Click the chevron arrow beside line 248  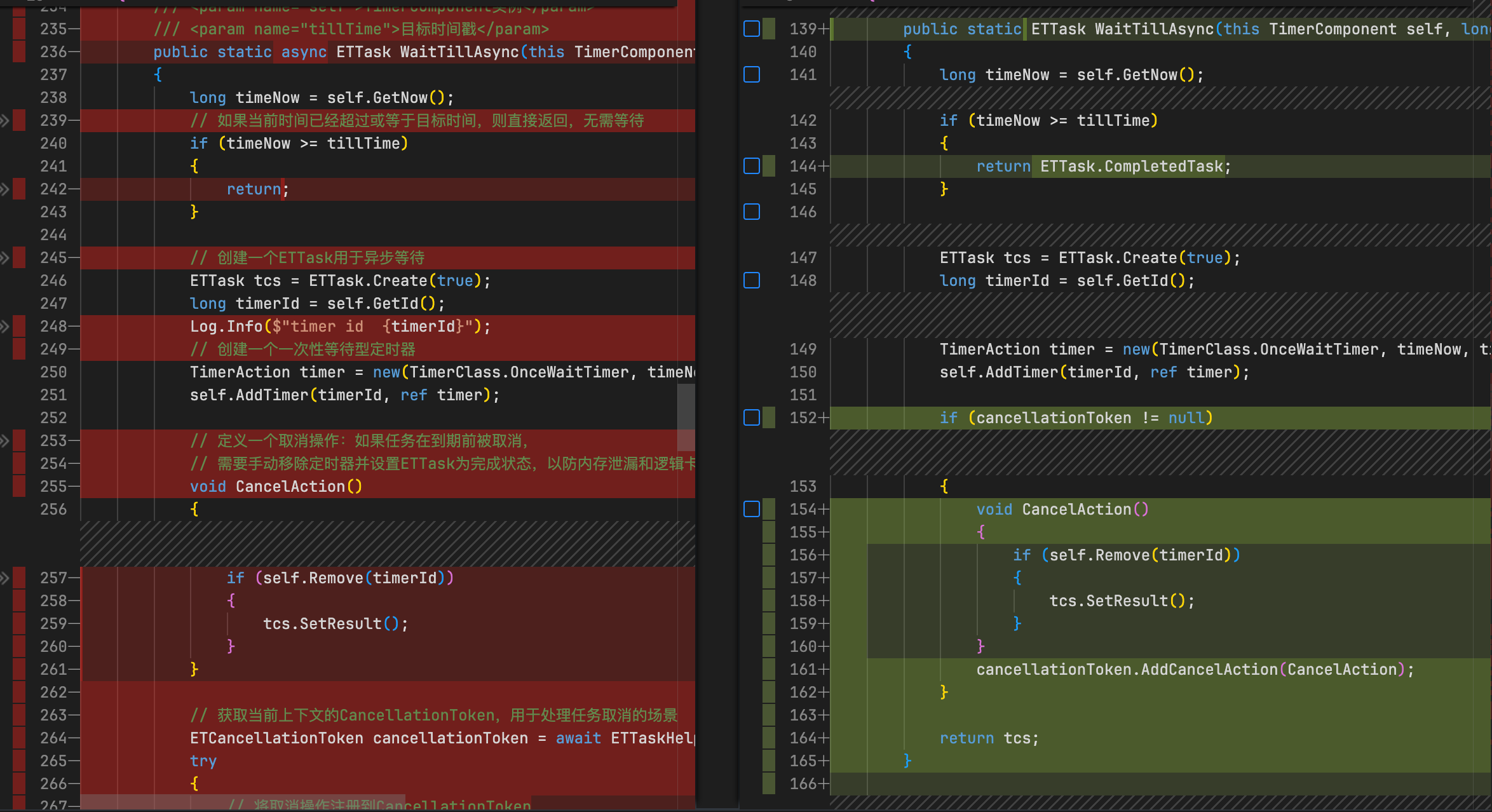[4, 326]
